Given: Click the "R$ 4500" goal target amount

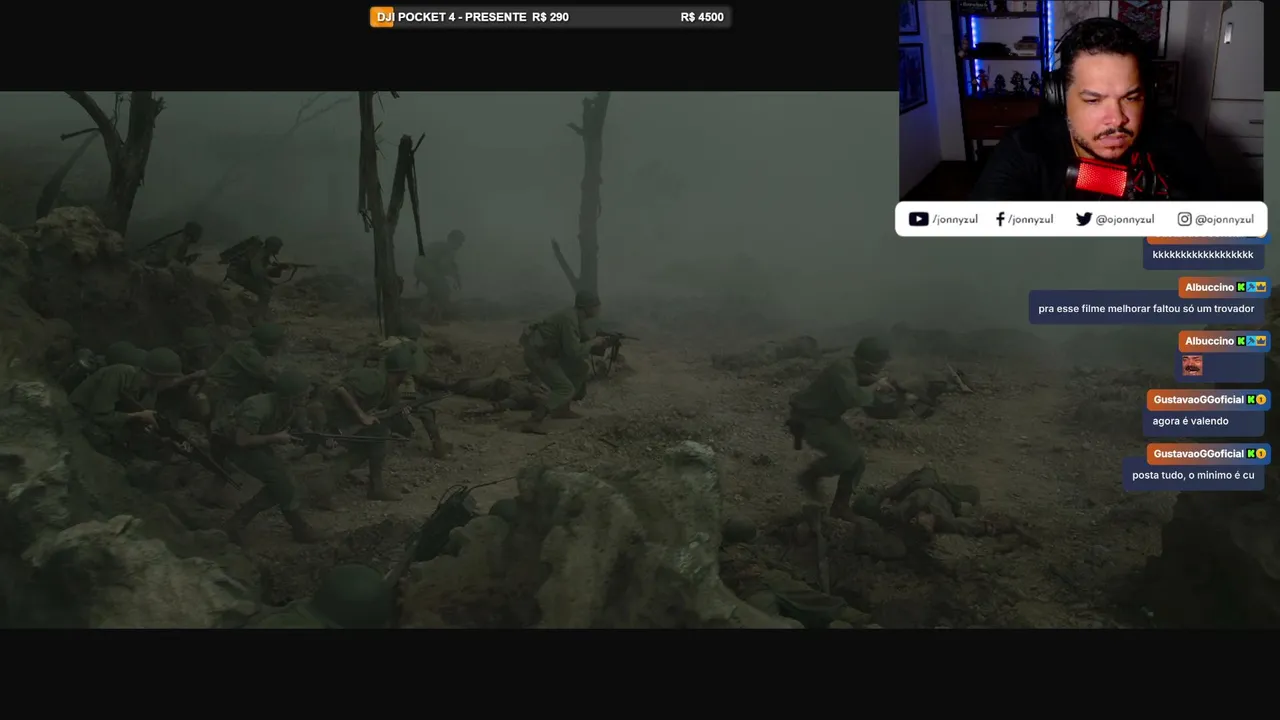Looking at the screenshot, I should pos(702,17).
